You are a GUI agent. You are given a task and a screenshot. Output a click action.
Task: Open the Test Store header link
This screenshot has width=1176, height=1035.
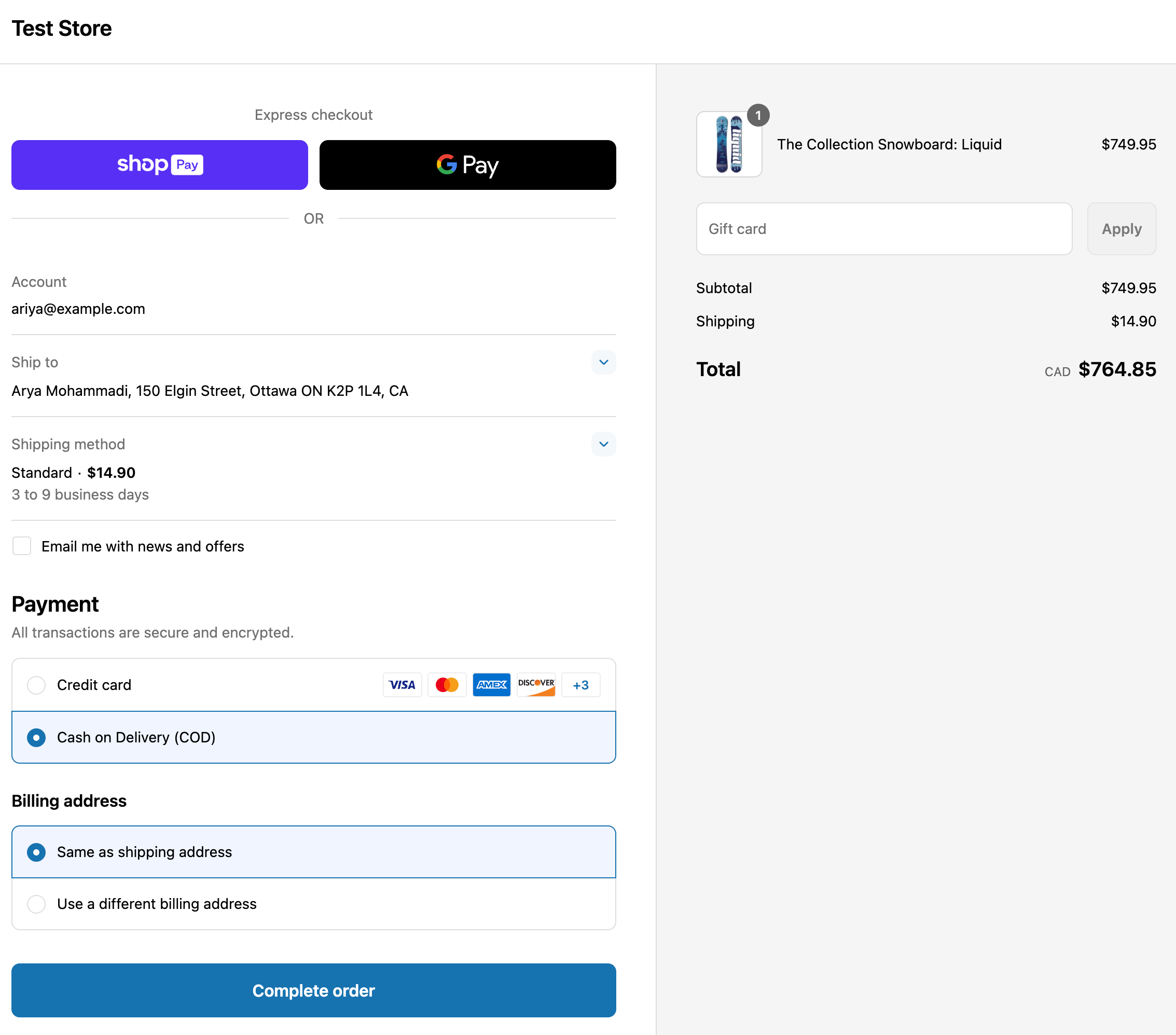[x=62, y=28]
